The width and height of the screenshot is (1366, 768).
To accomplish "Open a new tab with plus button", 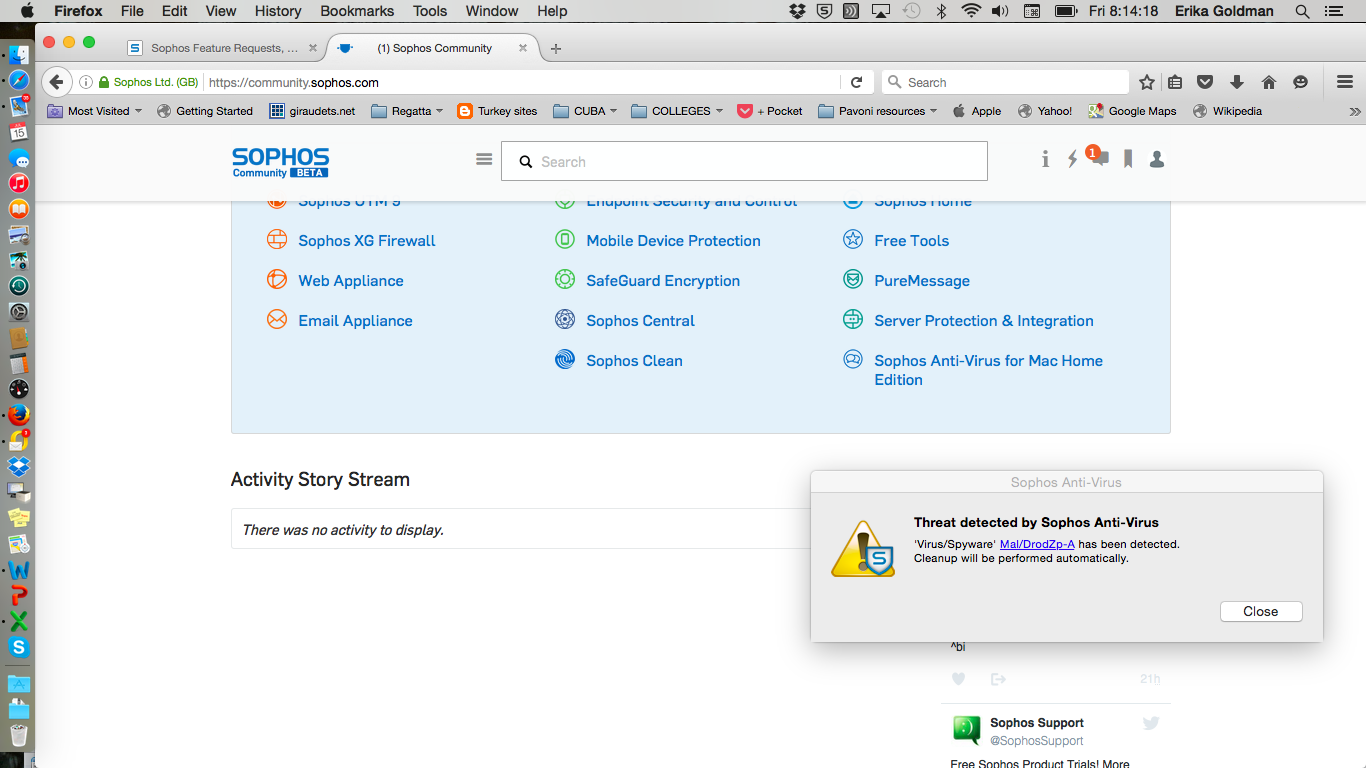I will [x=556, y=48].
